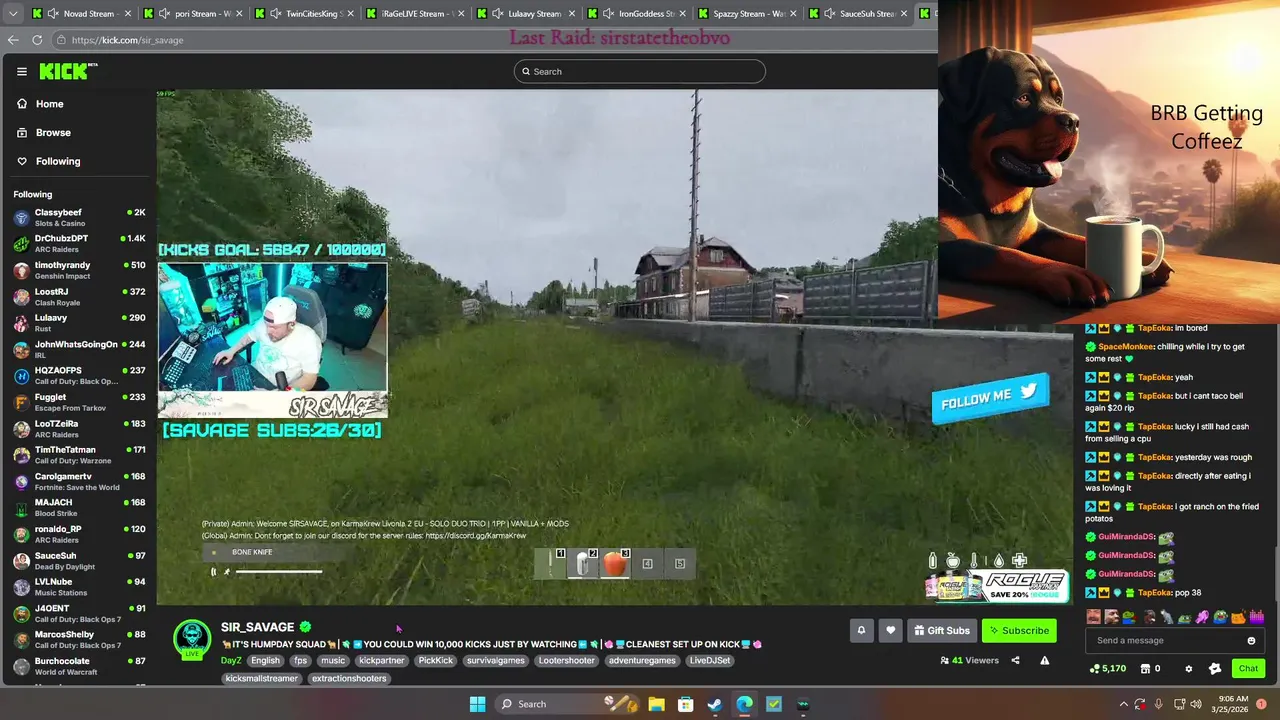Image resolution: width=1280 pixels, height=720 pixels.
Task: Click the volume icon in system tray
Action: point(1198,704)
